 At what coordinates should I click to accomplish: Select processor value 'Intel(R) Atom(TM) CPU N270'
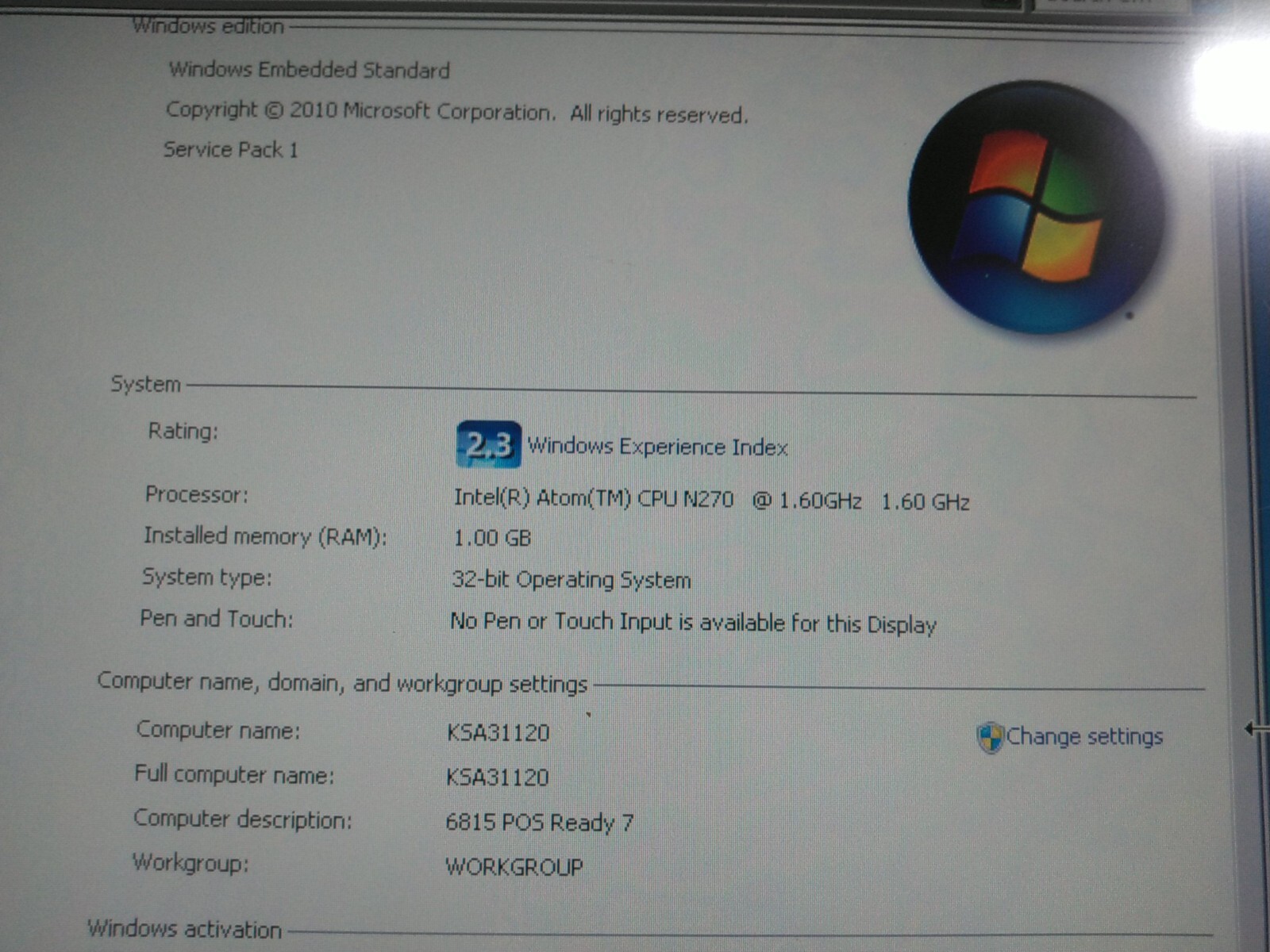tap(593, 498)
